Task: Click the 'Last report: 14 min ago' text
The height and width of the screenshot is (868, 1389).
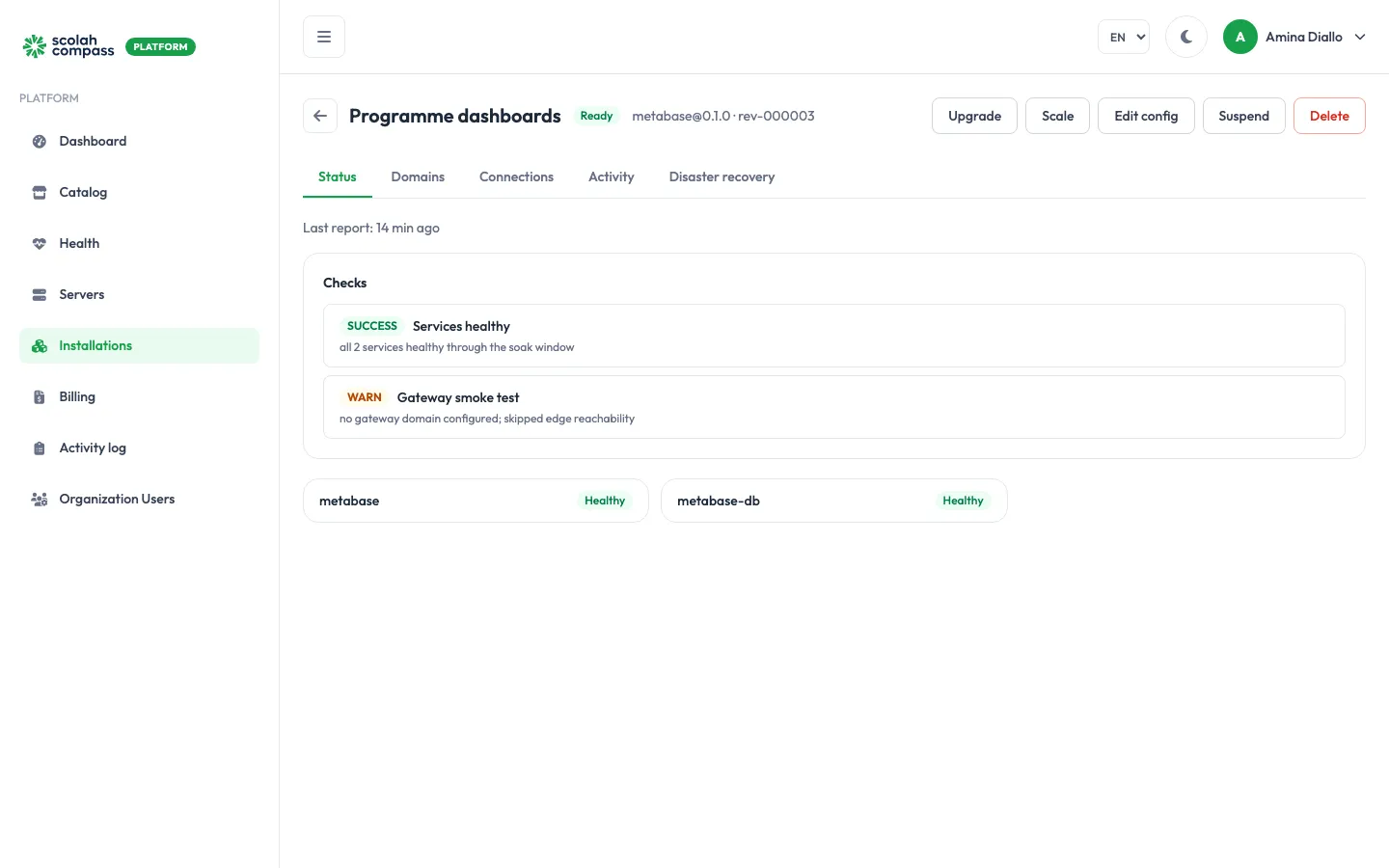Action: 371,229
